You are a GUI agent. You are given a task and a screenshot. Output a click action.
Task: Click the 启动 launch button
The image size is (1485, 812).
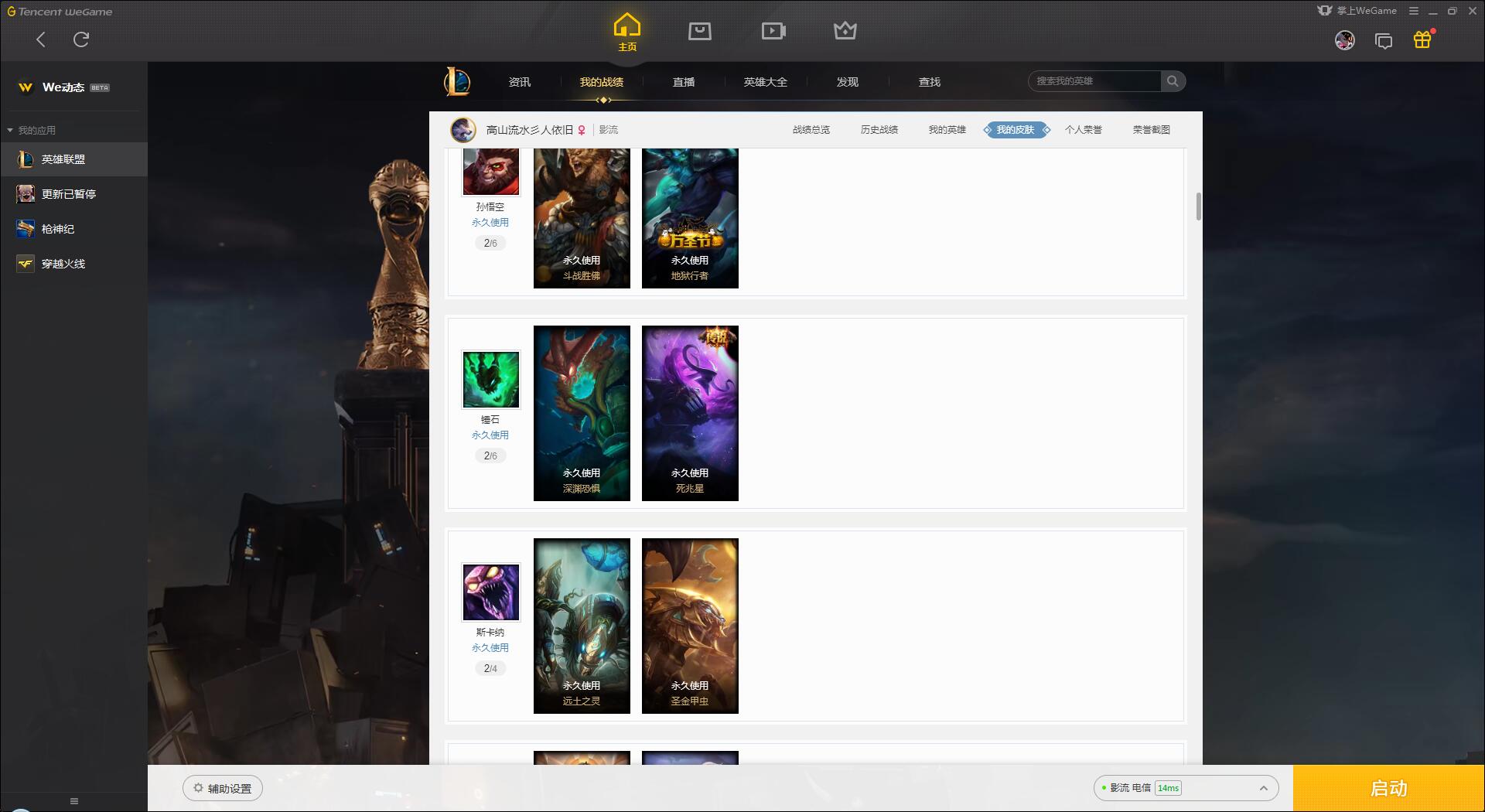[1388, 788]
